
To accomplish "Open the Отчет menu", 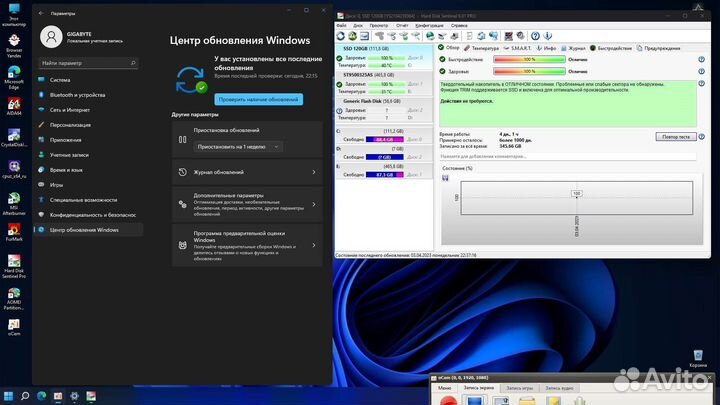I will point(402,26).
